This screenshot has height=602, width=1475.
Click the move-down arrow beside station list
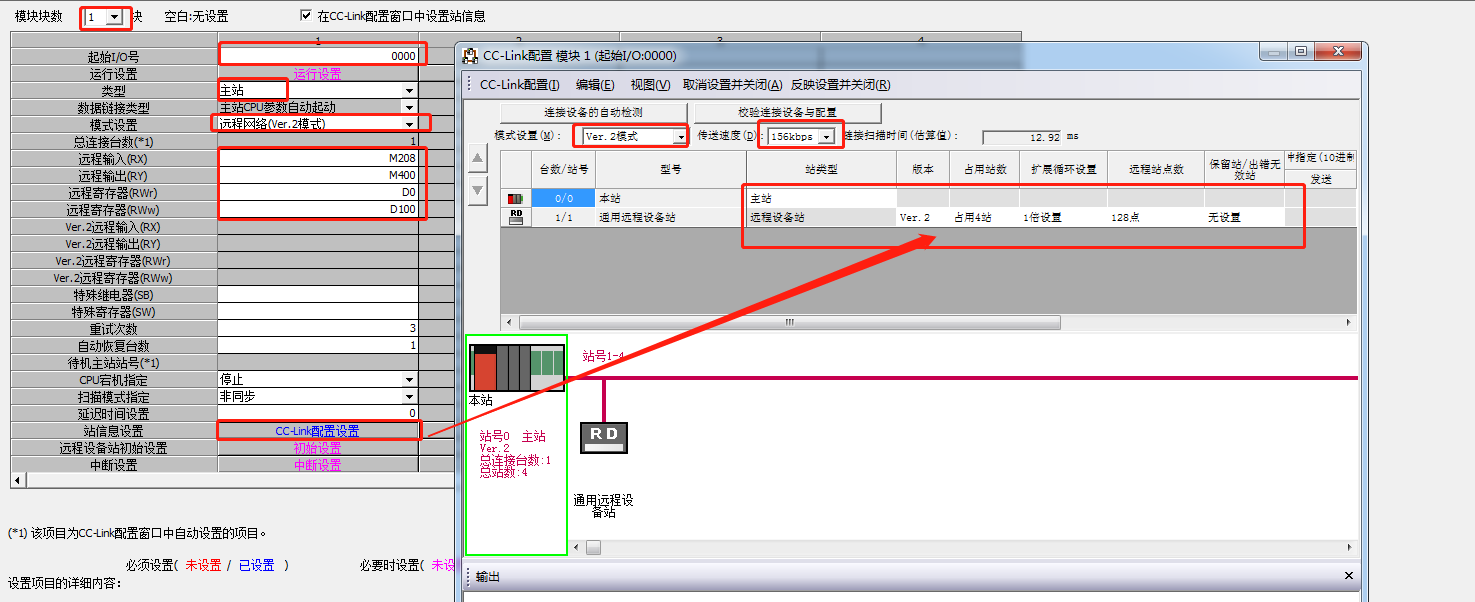[x=479, y=189]
